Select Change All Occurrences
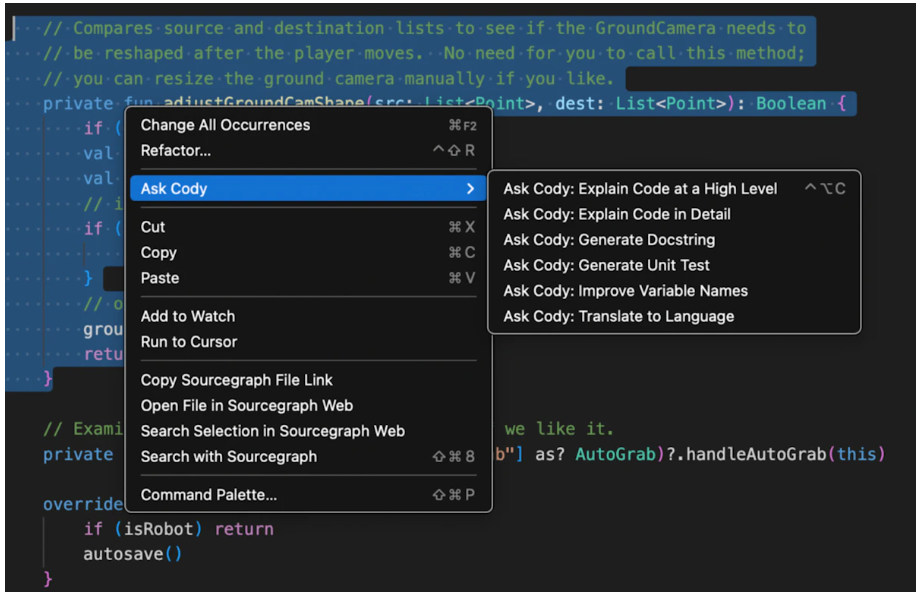The width and height of the screenshot is (921, 596). click(308, 125)
